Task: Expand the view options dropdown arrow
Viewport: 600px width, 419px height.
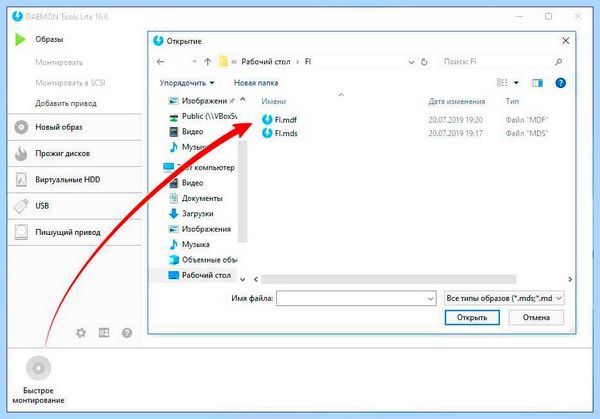Action: coord(516,83)
